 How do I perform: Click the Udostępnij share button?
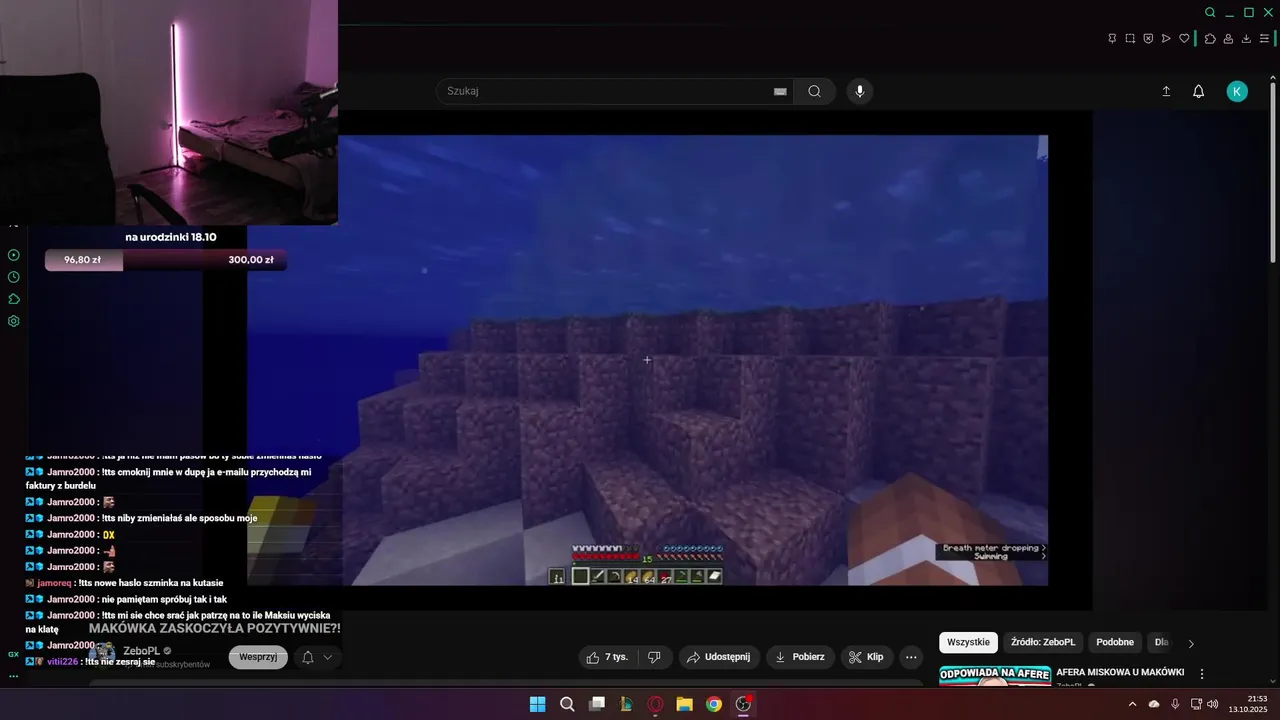[718, 657]
